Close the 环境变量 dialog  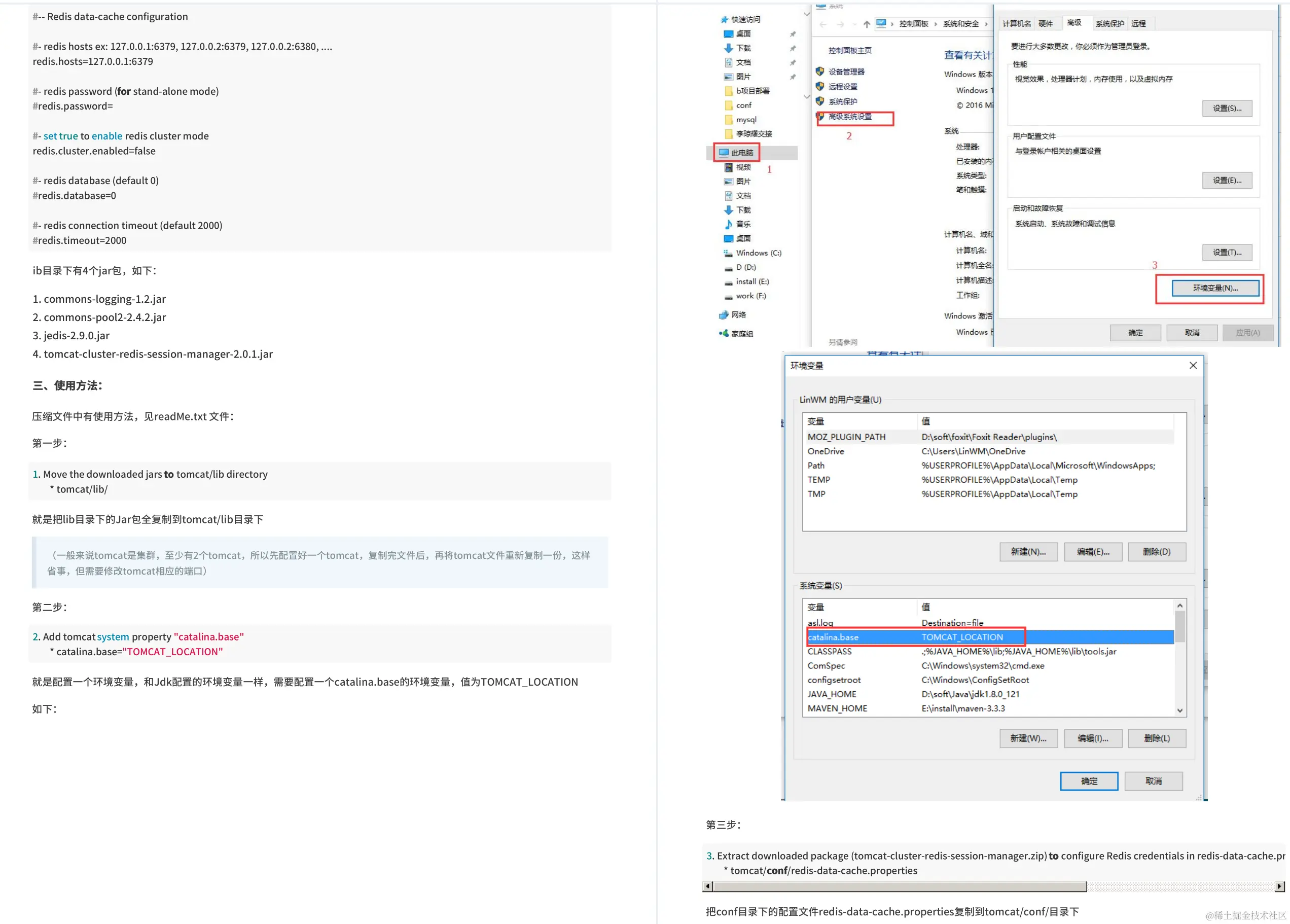[1193, 365]
